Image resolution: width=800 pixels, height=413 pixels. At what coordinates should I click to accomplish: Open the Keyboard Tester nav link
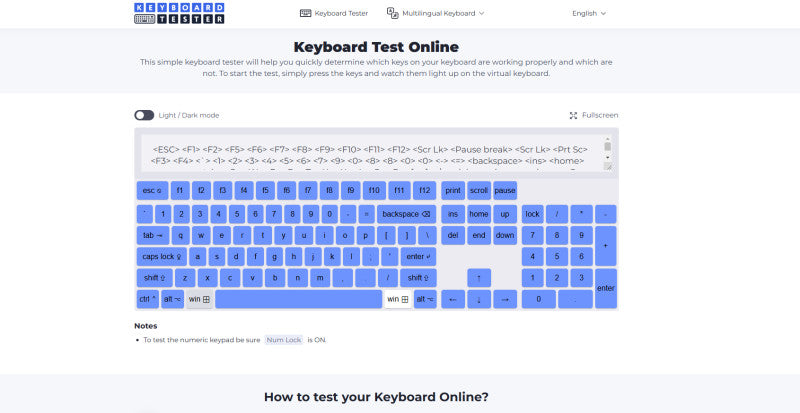[334, 13]
